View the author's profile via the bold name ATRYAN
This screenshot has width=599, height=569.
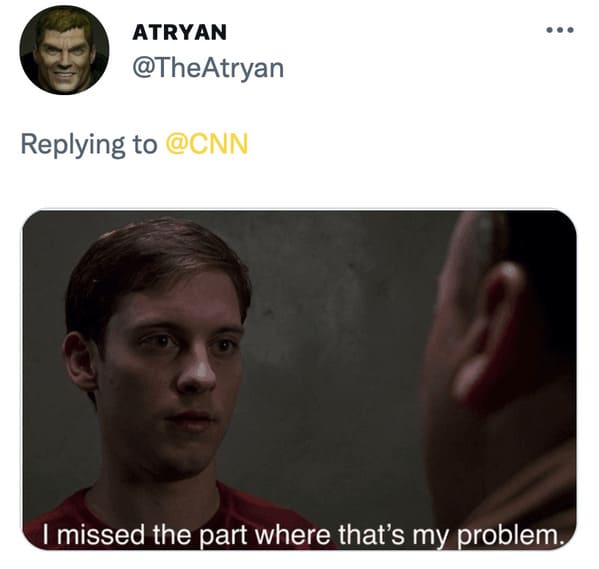(x=180, y=32)
